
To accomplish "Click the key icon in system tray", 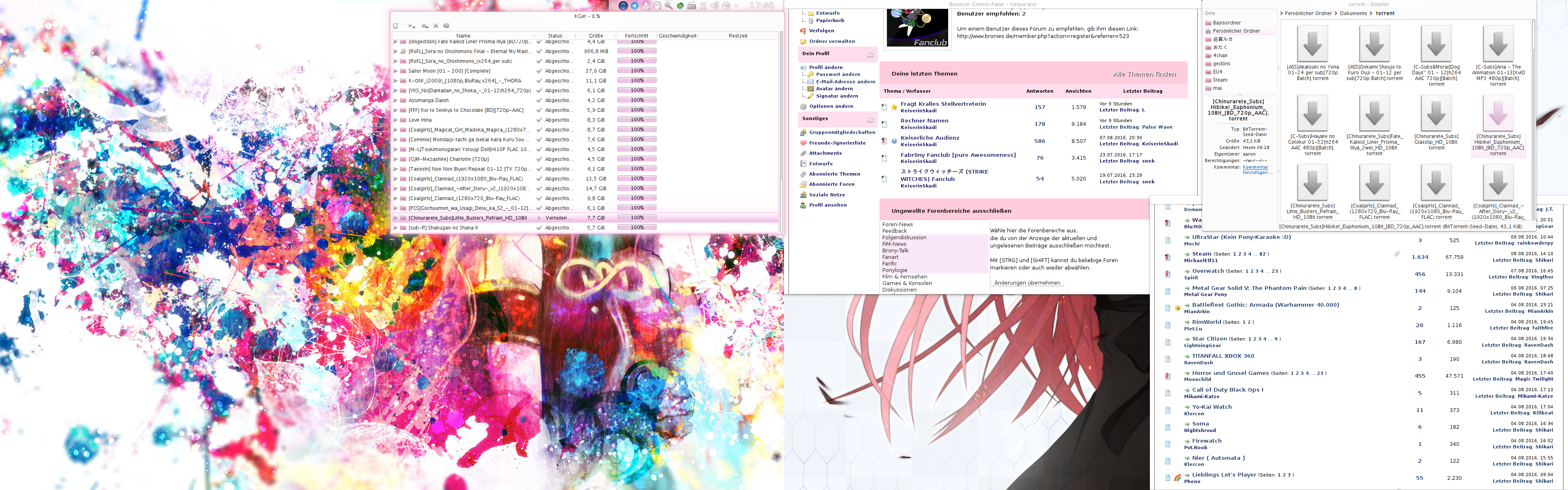I will tap(668, 5).
